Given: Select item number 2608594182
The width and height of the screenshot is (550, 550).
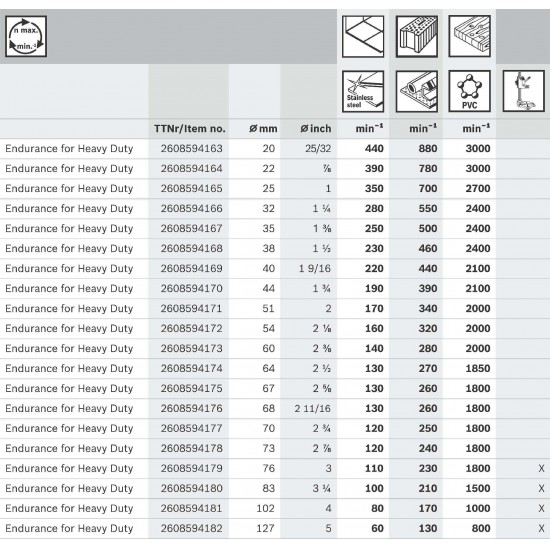Looking at the screenshot, I should [x=192, y=528].
